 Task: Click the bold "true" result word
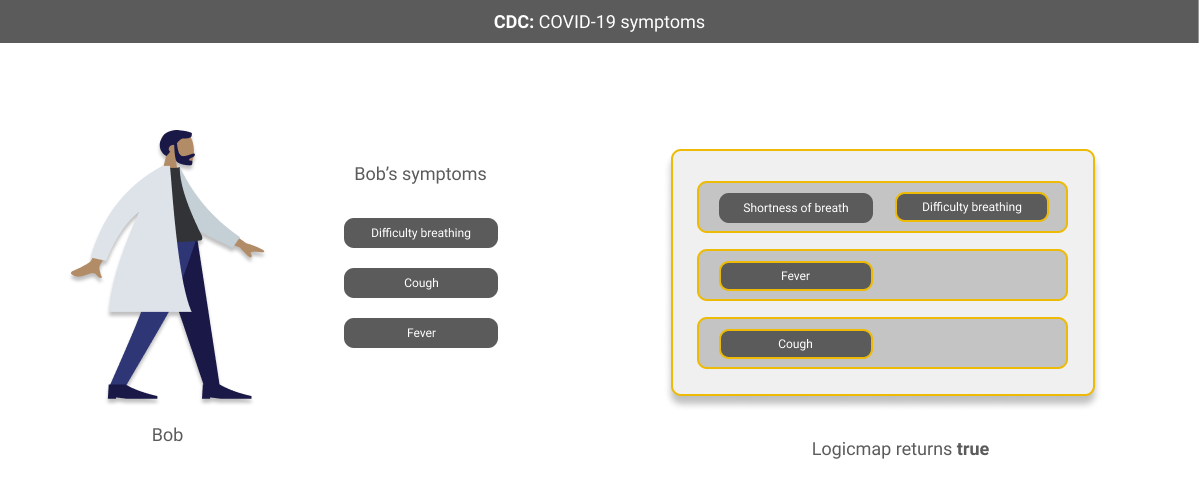(x=973, y=449)
